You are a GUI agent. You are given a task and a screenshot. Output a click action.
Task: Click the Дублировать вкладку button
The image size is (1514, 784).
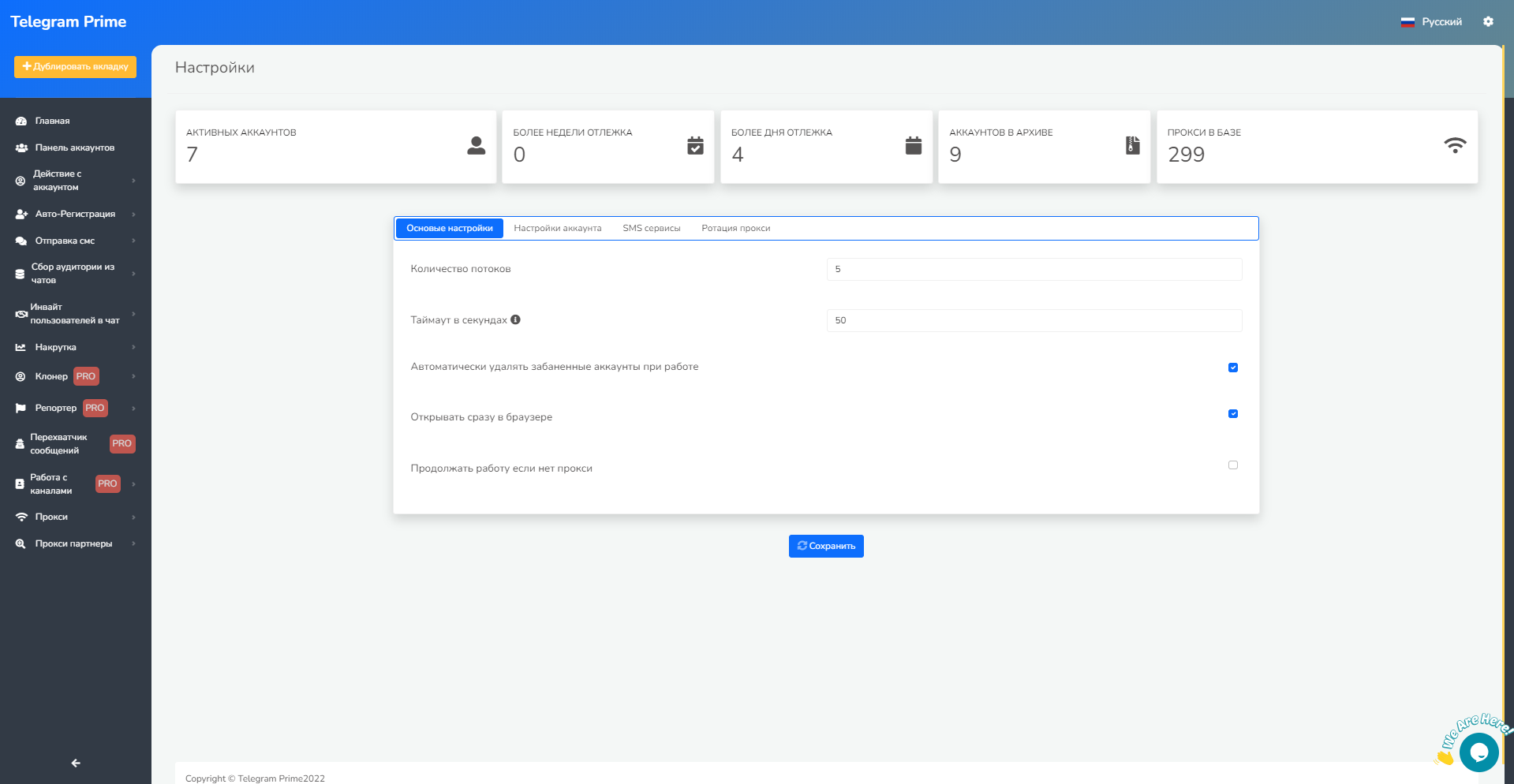[75, 67]
